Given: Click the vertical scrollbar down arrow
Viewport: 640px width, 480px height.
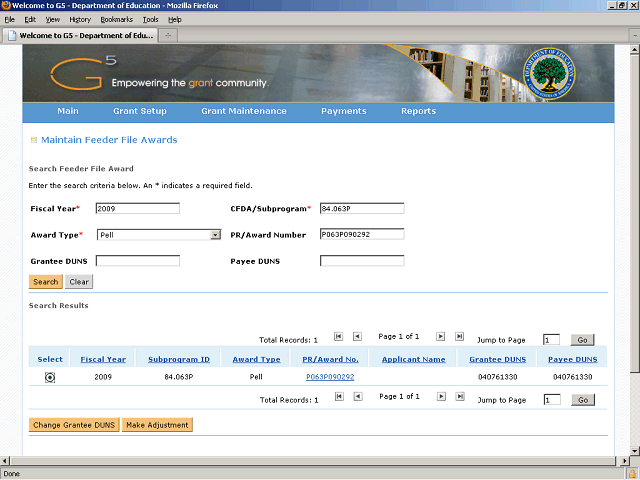Looking at the screenshot, I should pos(634,451).
